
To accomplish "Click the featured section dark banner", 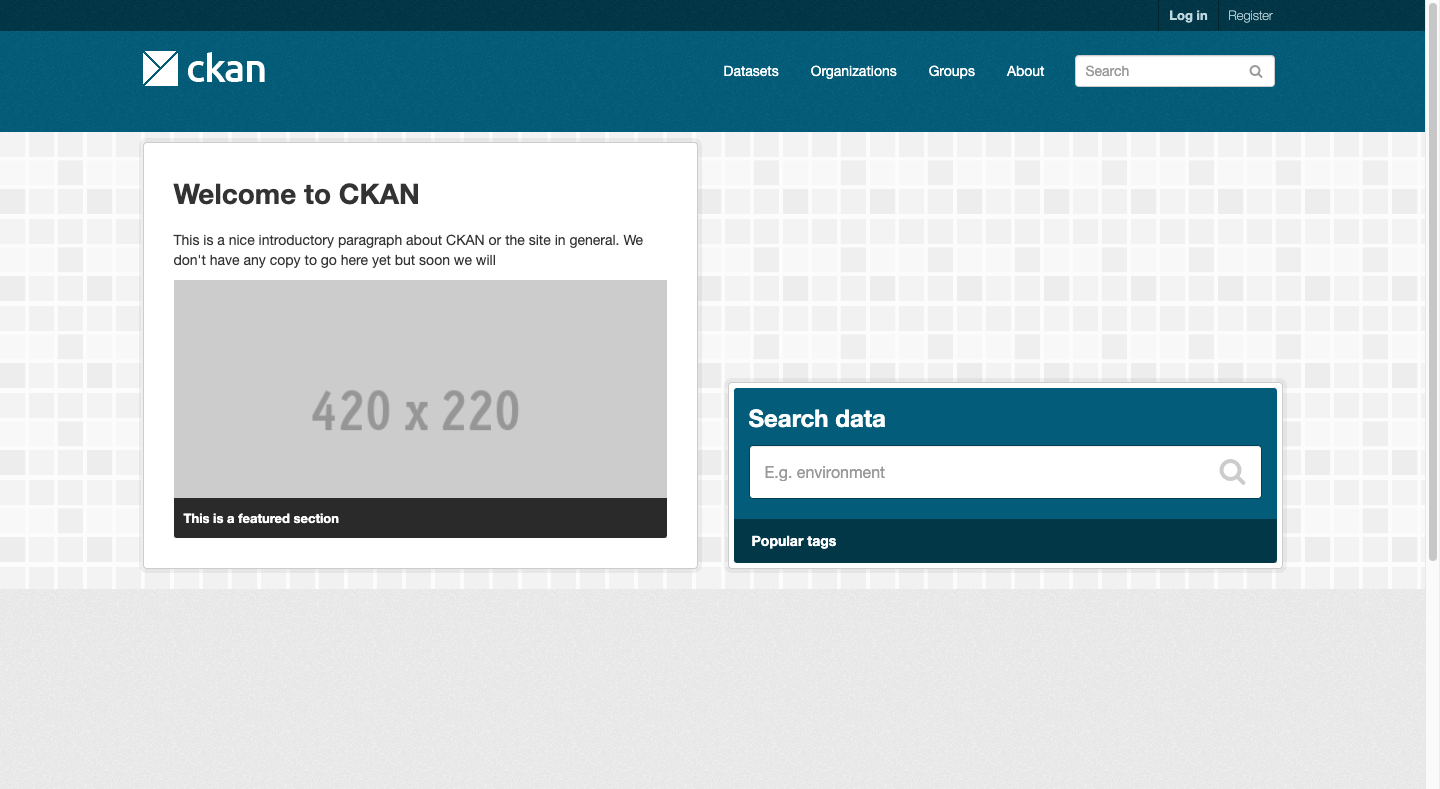I will 420,518.
